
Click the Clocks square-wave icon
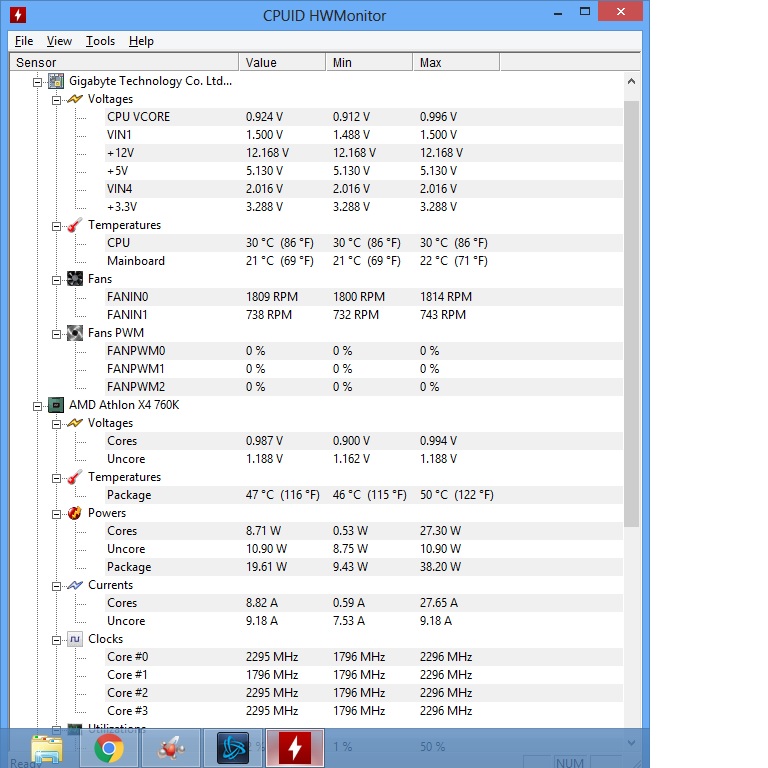[74, 639]
